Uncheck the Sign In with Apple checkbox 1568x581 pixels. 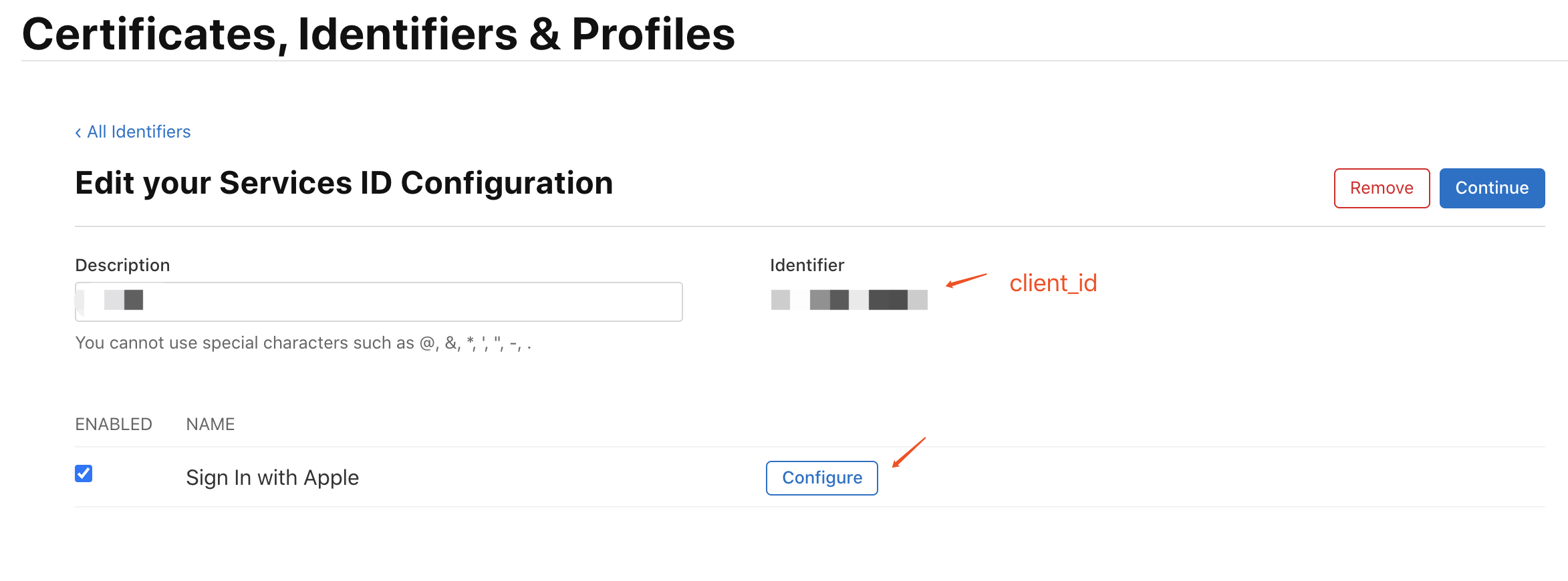tap(84, 473)
